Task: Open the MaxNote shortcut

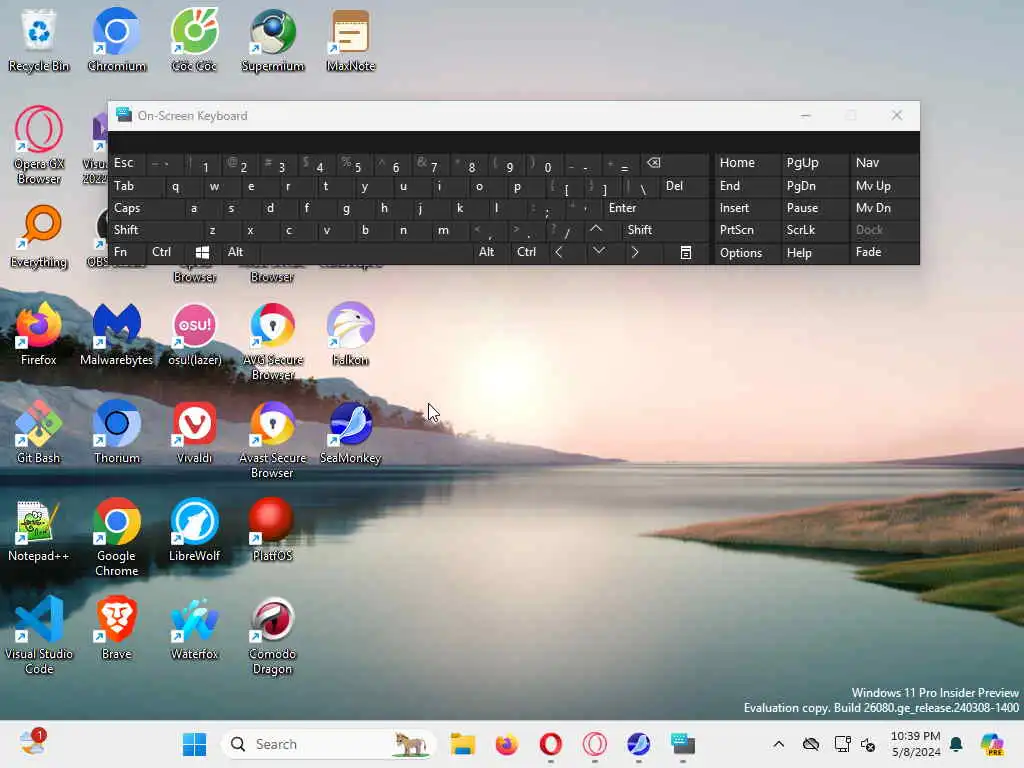Action: [351, 40]
